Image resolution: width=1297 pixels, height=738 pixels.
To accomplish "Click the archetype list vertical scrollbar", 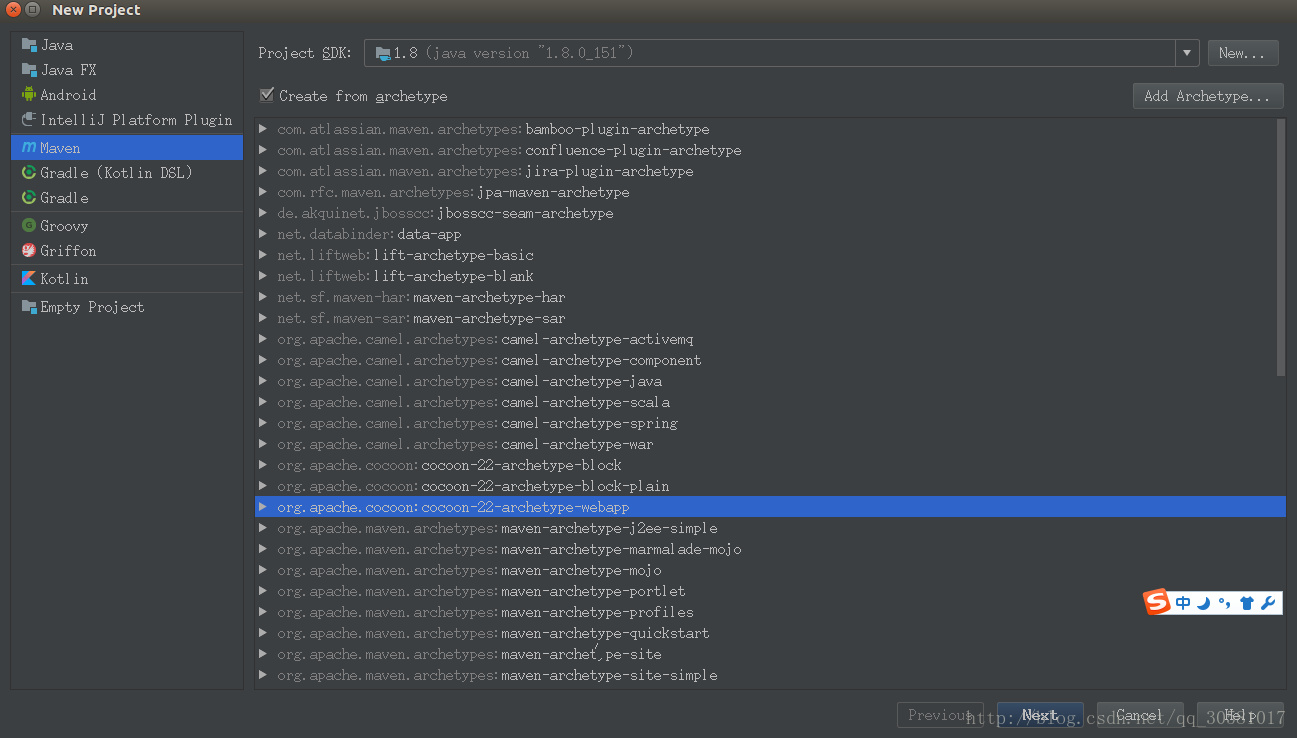I will click(1281, 248).
